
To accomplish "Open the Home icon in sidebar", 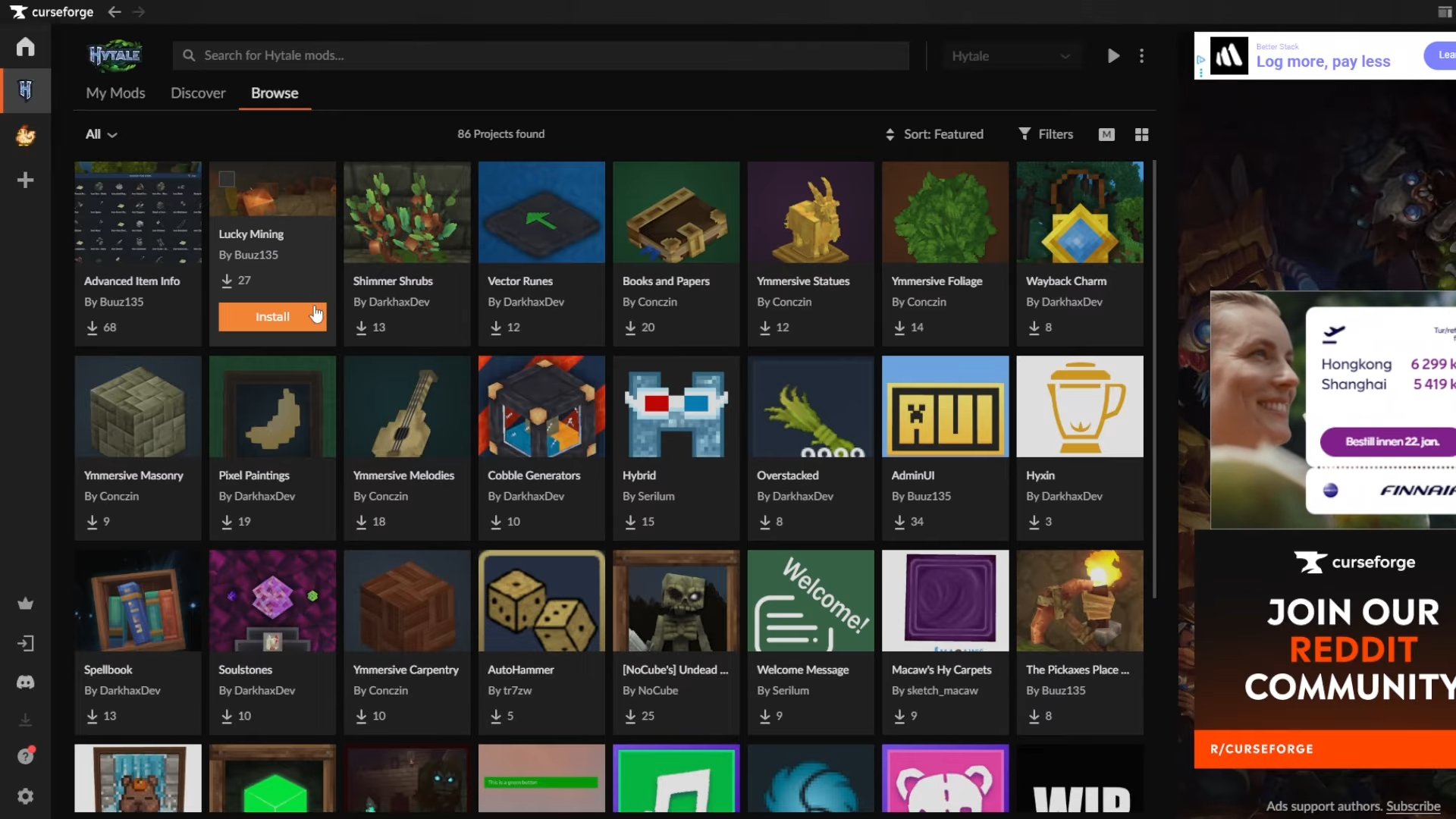I will tap(25, 47).
